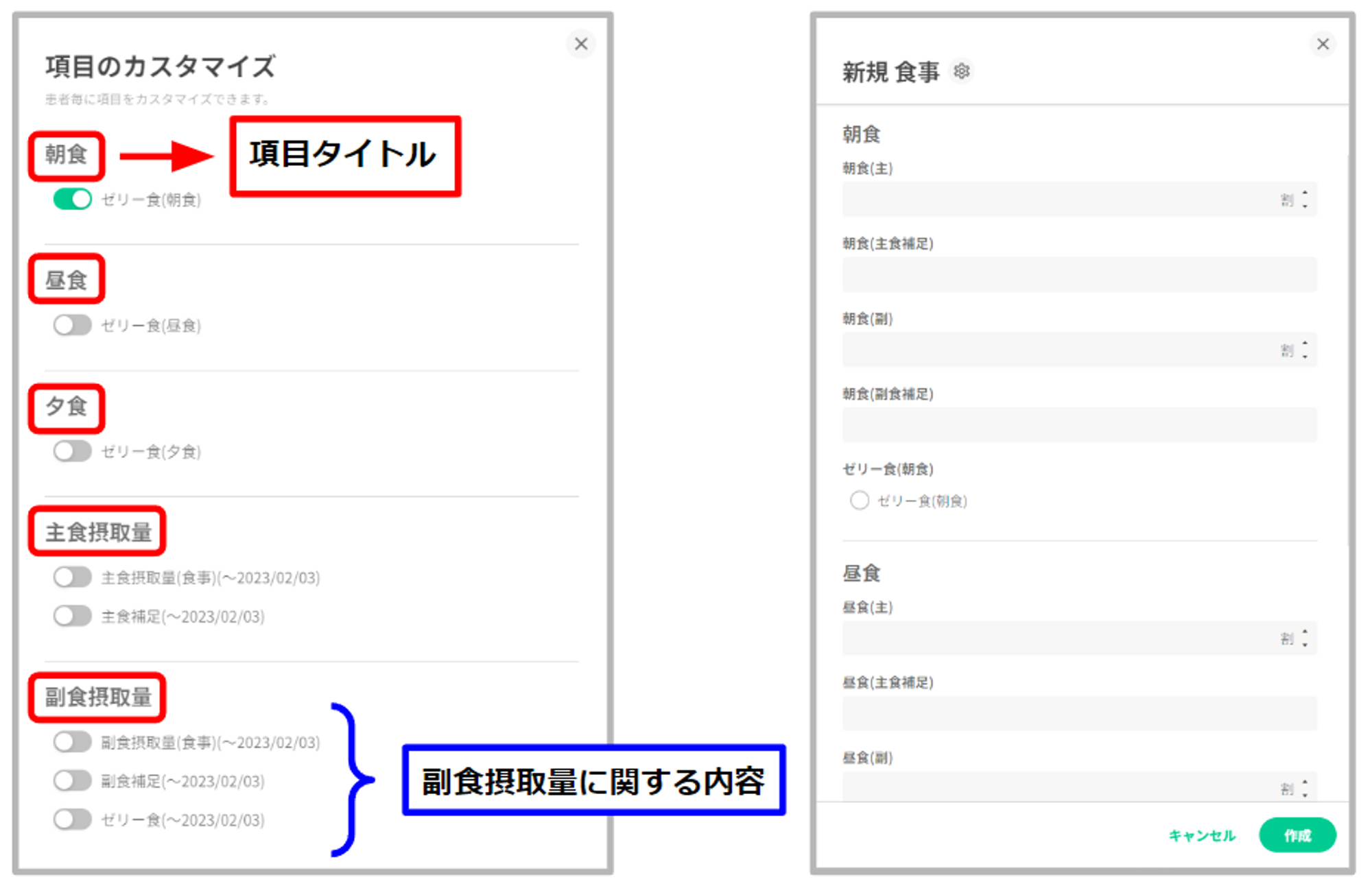This screenshot has width=1372, height=888.
Task: Close the 新規 食事 dialog
Action: tap(1323, 44)
